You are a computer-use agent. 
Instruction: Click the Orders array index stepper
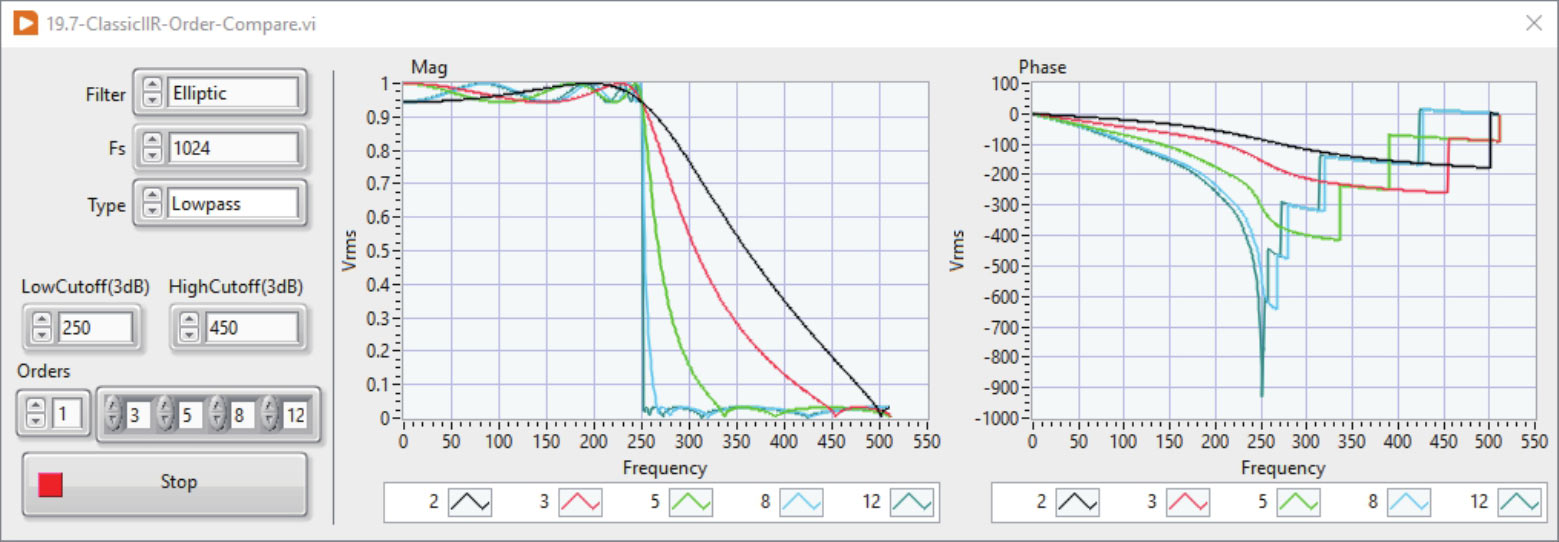point(37,414)
